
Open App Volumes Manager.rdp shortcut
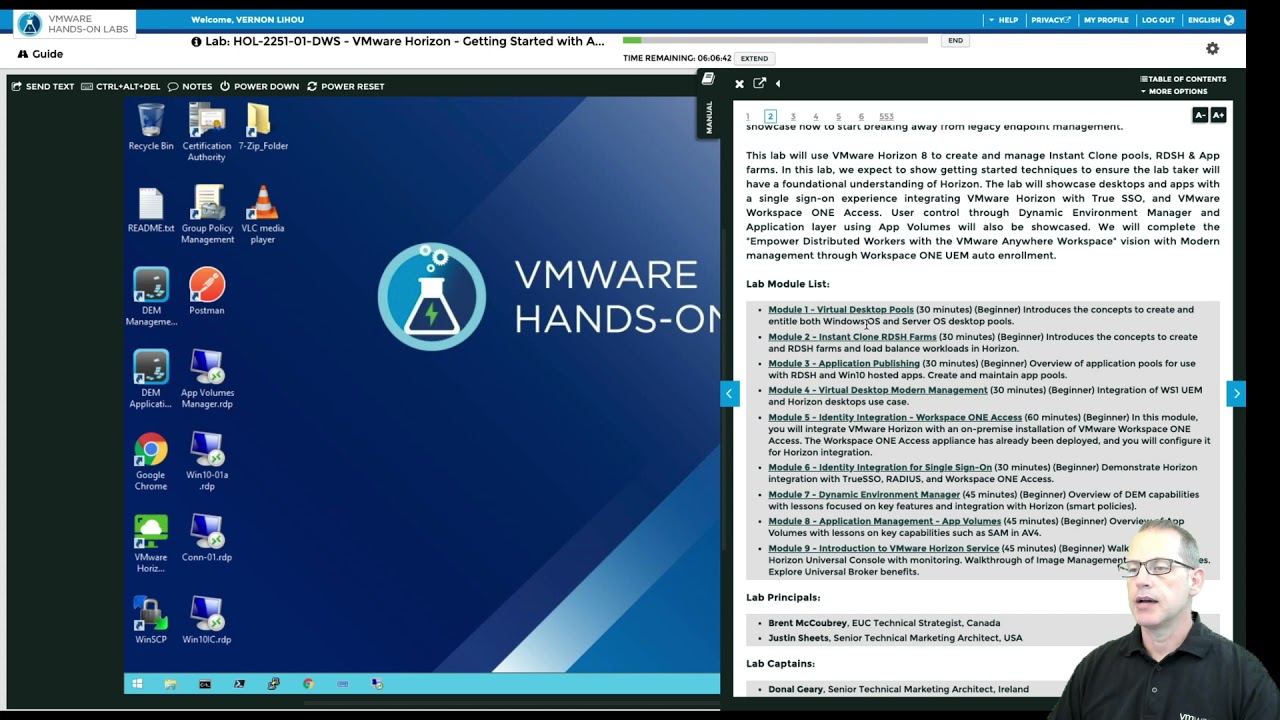(207, 377)
